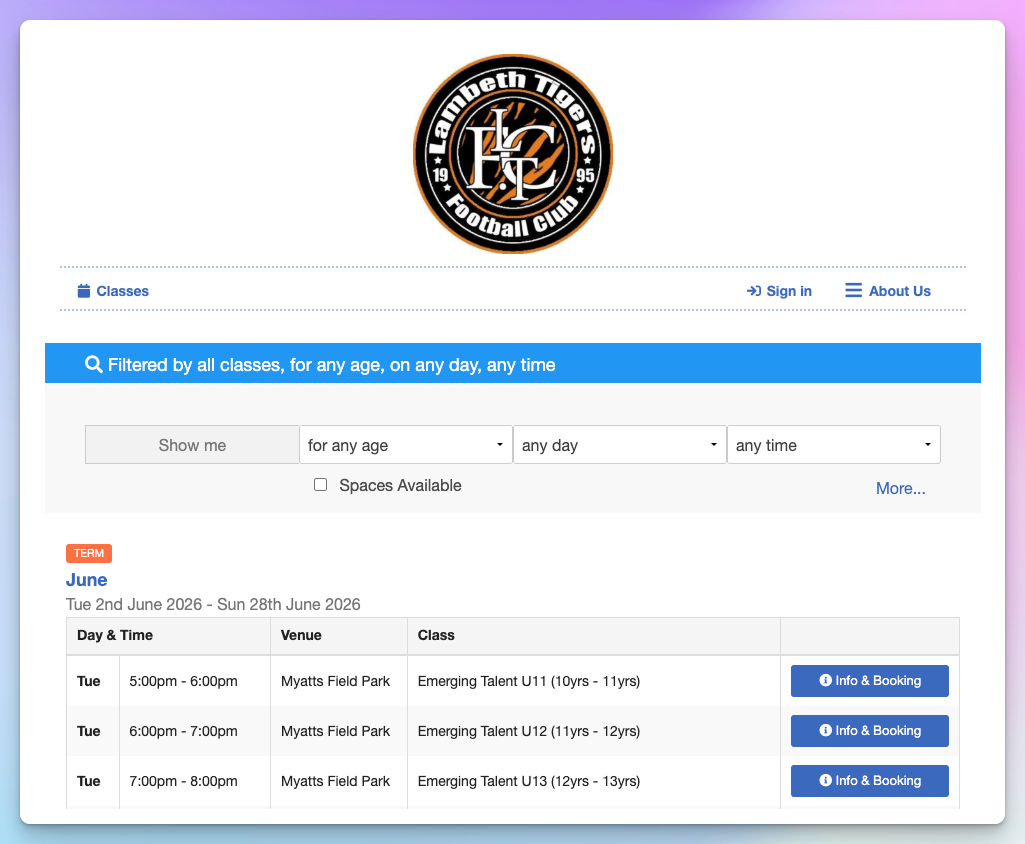Click 'Emerging Talent U13 (12yrs - 13yrs)' class text
The width and height of the screenshot is (1025, 844).
[529, 781]
